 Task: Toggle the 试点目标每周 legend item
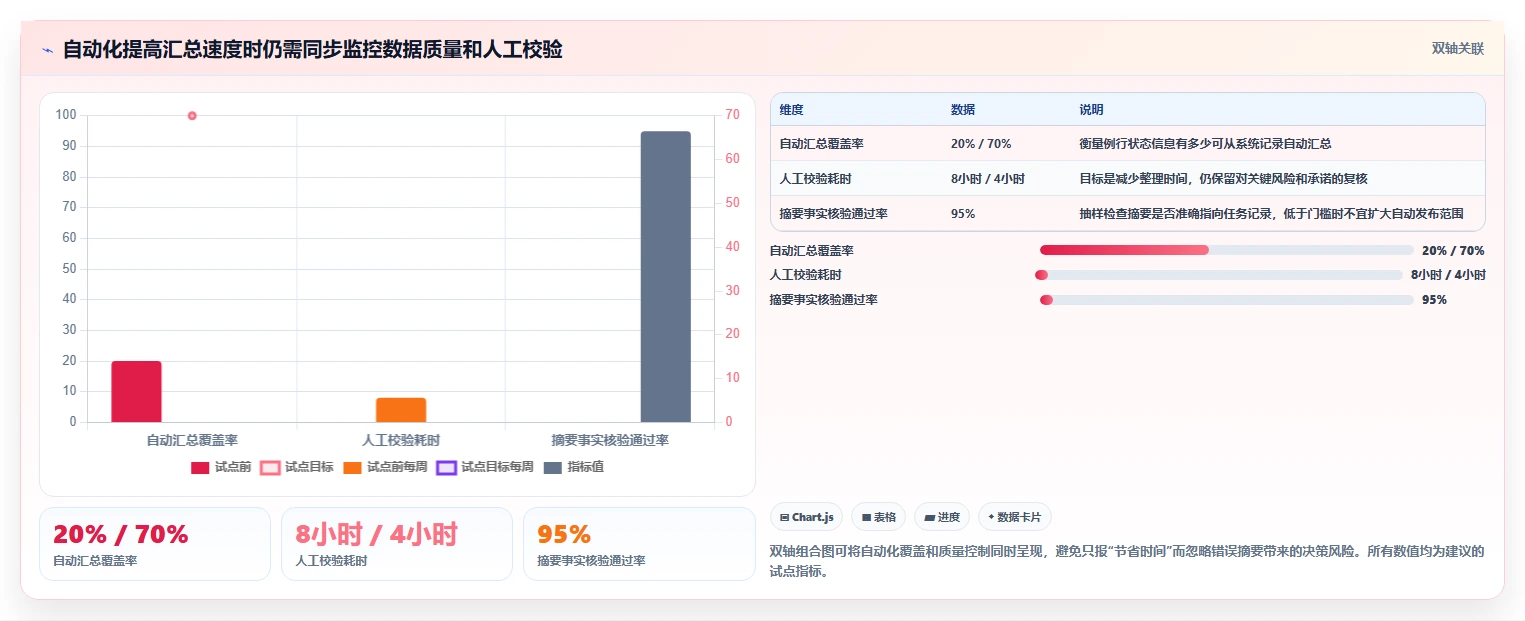click(485, 467)
